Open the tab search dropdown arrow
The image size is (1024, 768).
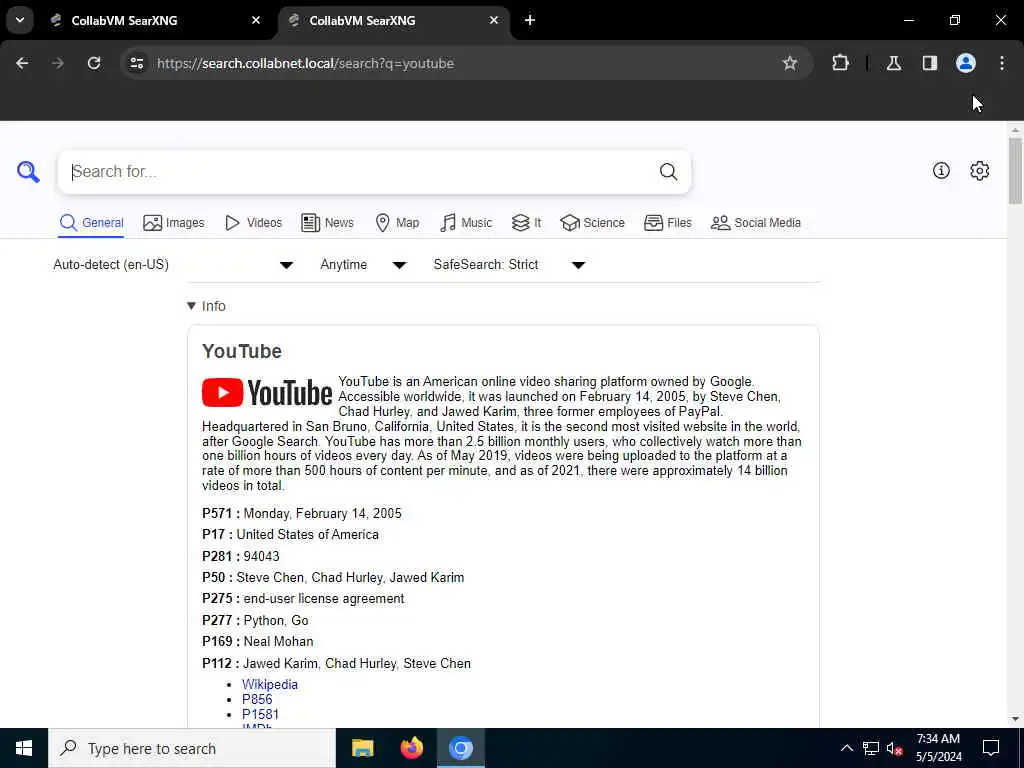pyautogui.click(x=20, y=20)
